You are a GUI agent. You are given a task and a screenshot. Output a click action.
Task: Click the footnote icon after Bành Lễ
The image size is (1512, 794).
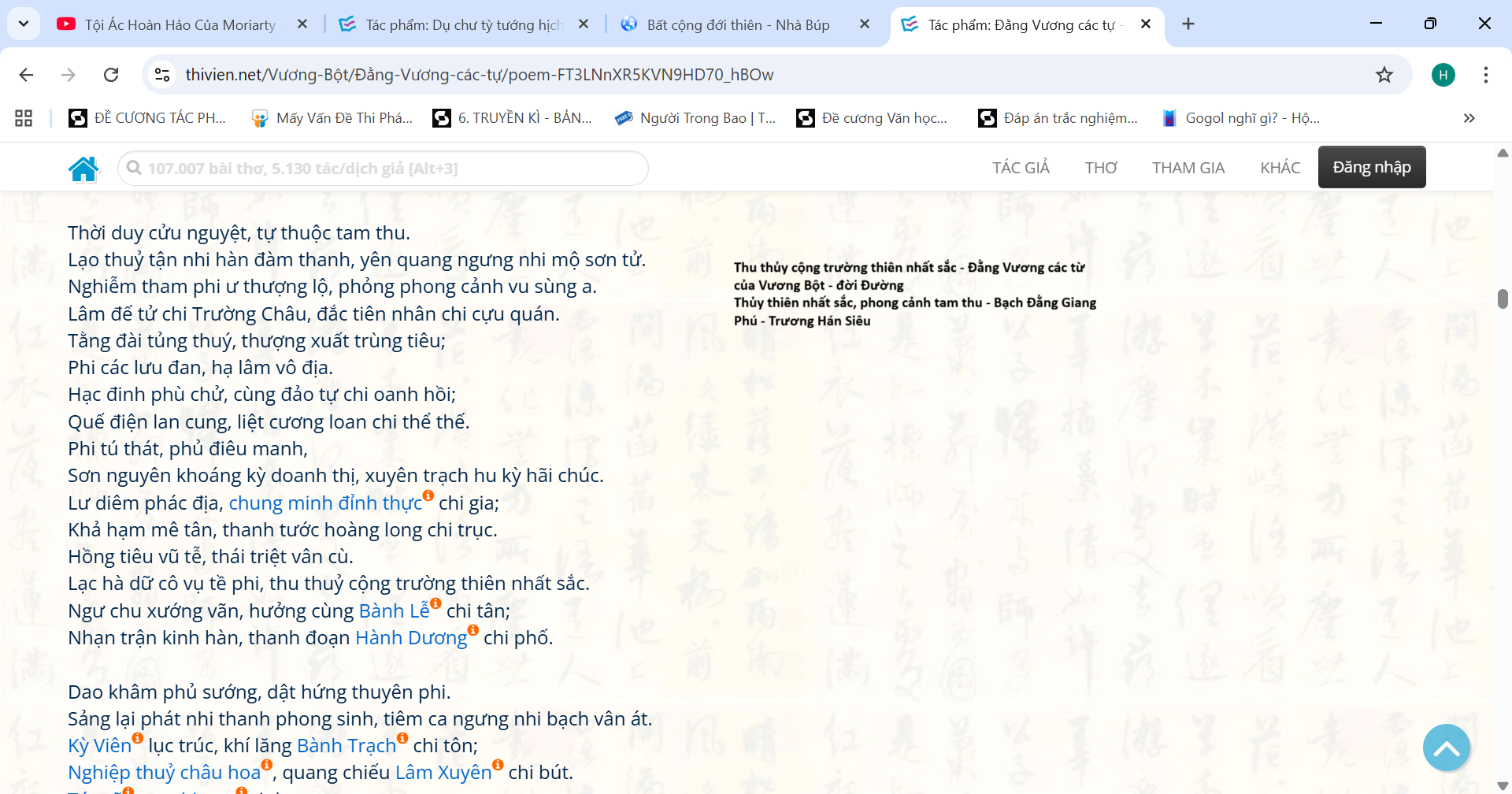[x=435, y=603]
